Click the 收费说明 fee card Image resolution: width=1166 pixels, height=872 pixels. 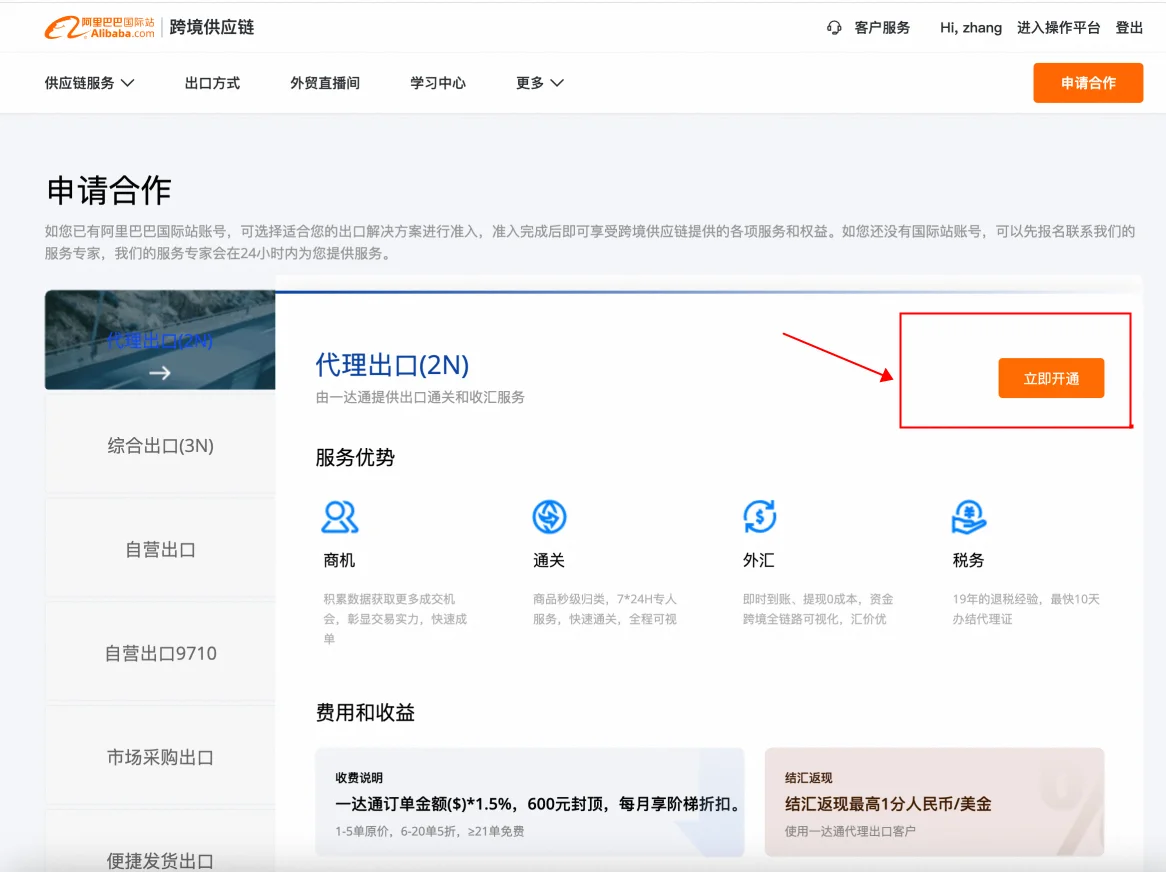[529, 802]
